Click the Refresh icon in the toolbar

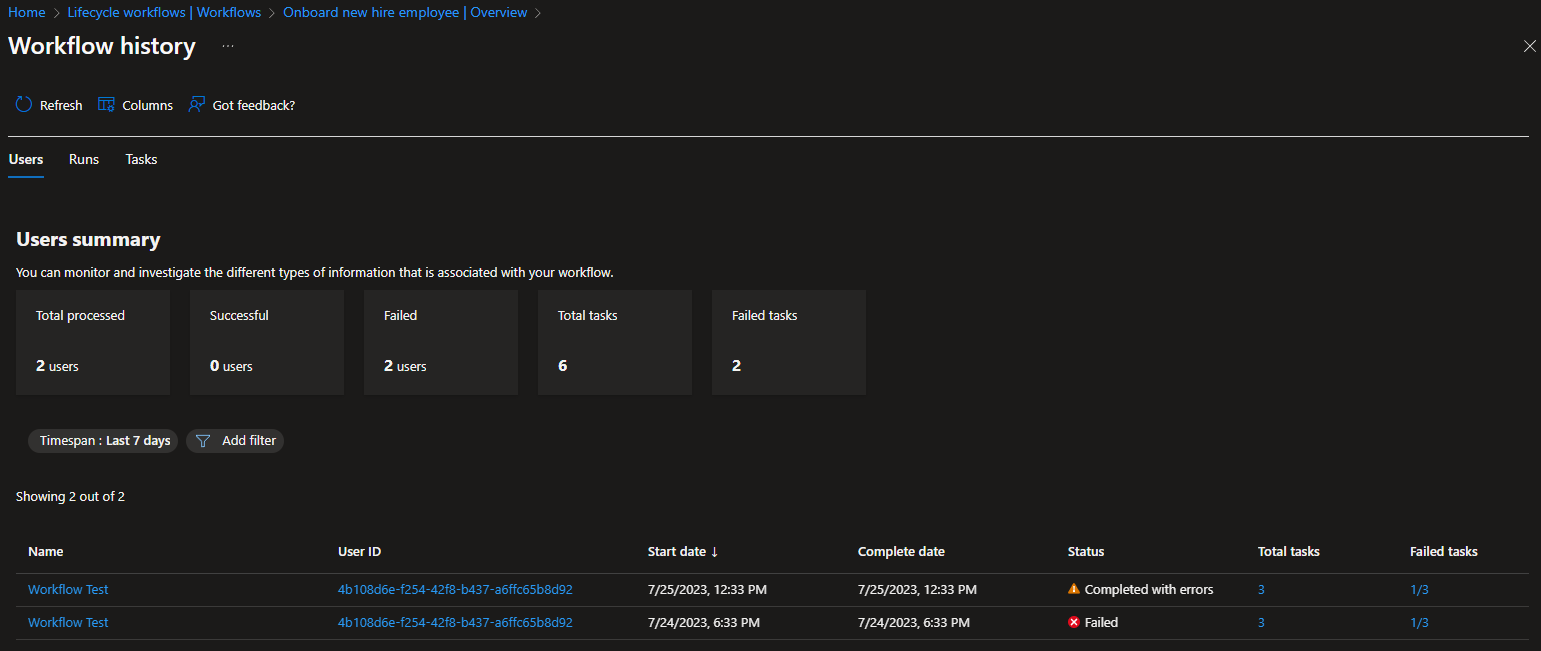click(24, 105)
